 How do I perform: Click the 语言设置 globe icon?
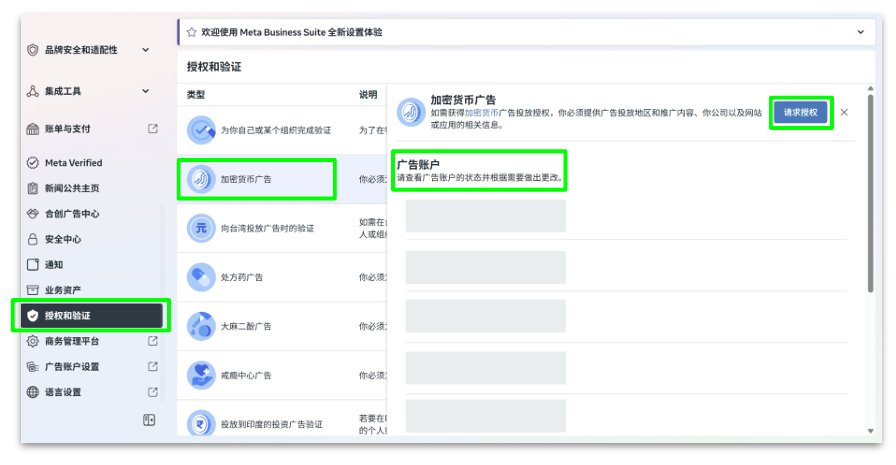click(x=33, y=392)
